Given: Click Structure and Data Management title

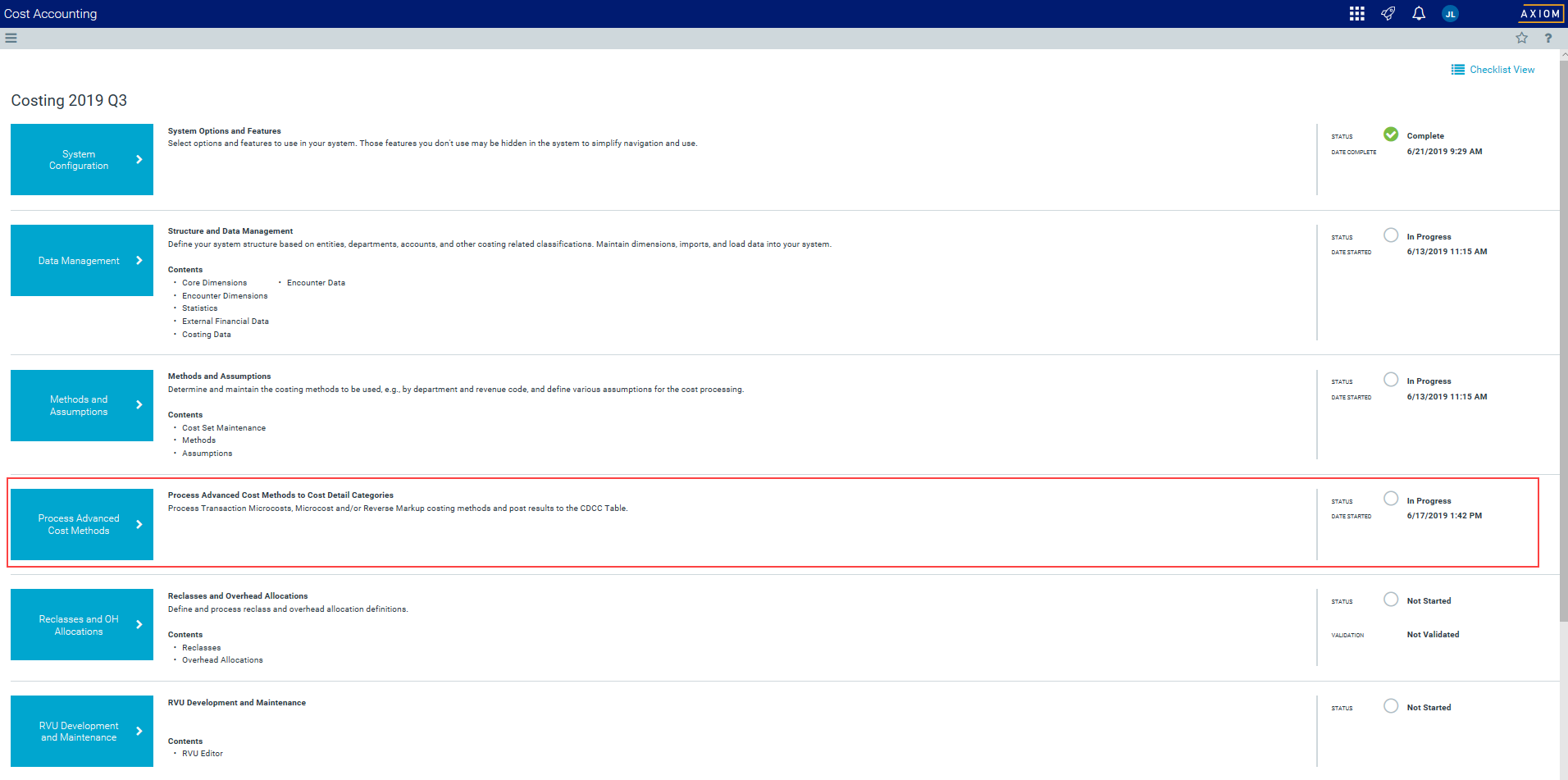Looking at the screenshot, I should point(230,231).
